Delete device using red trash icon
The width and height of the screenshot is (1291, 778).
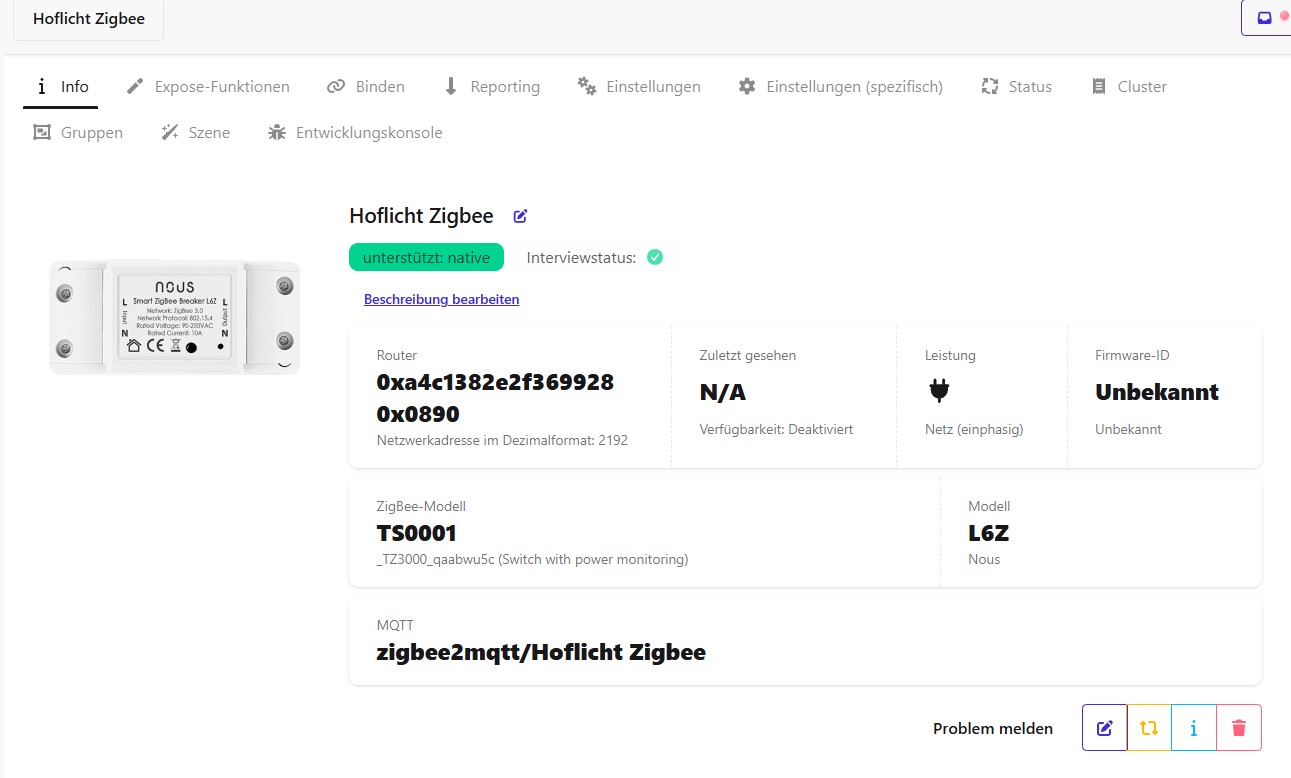point(1239,728)
